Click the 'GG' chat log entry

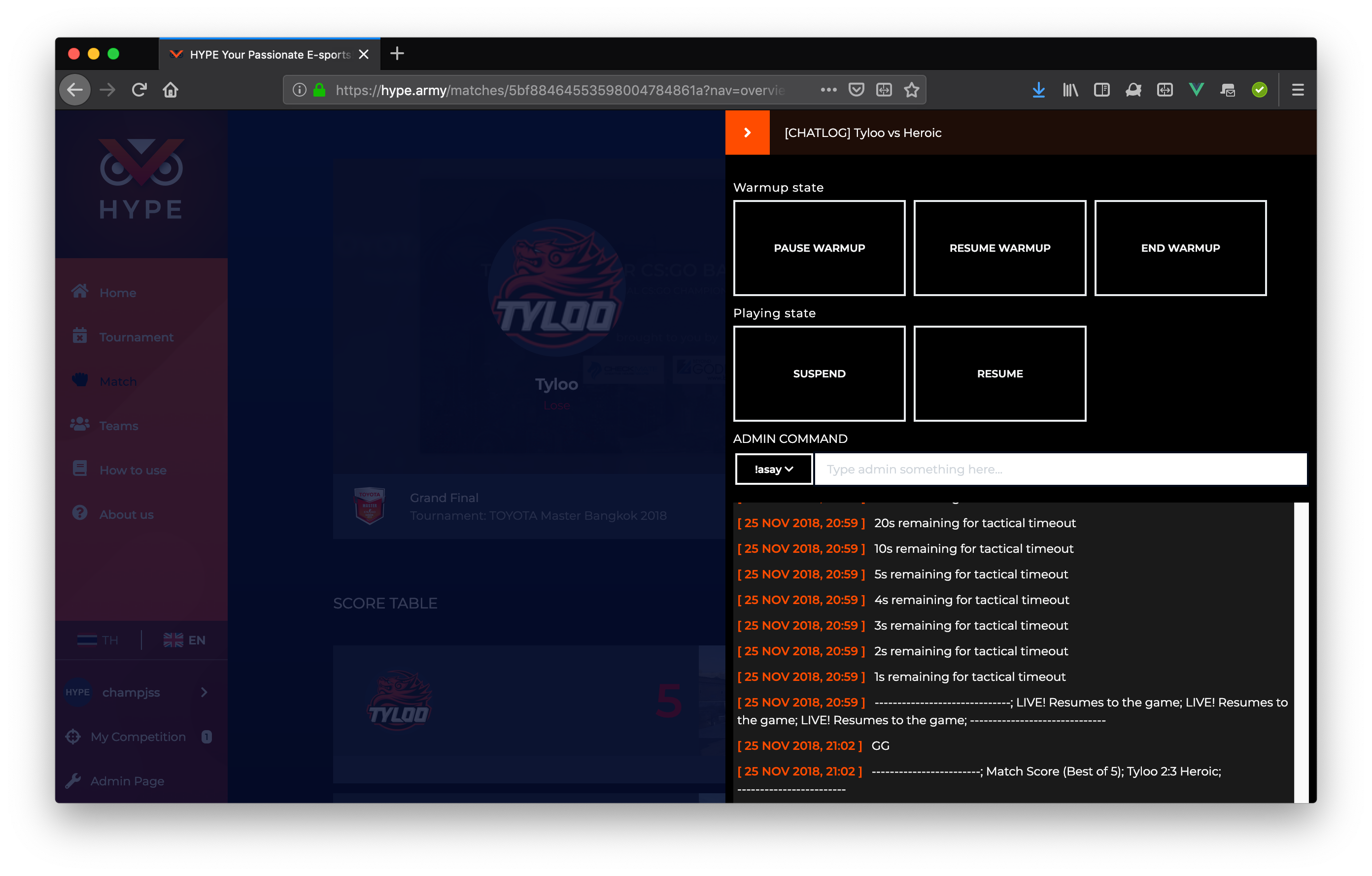[x=881, y=745]
